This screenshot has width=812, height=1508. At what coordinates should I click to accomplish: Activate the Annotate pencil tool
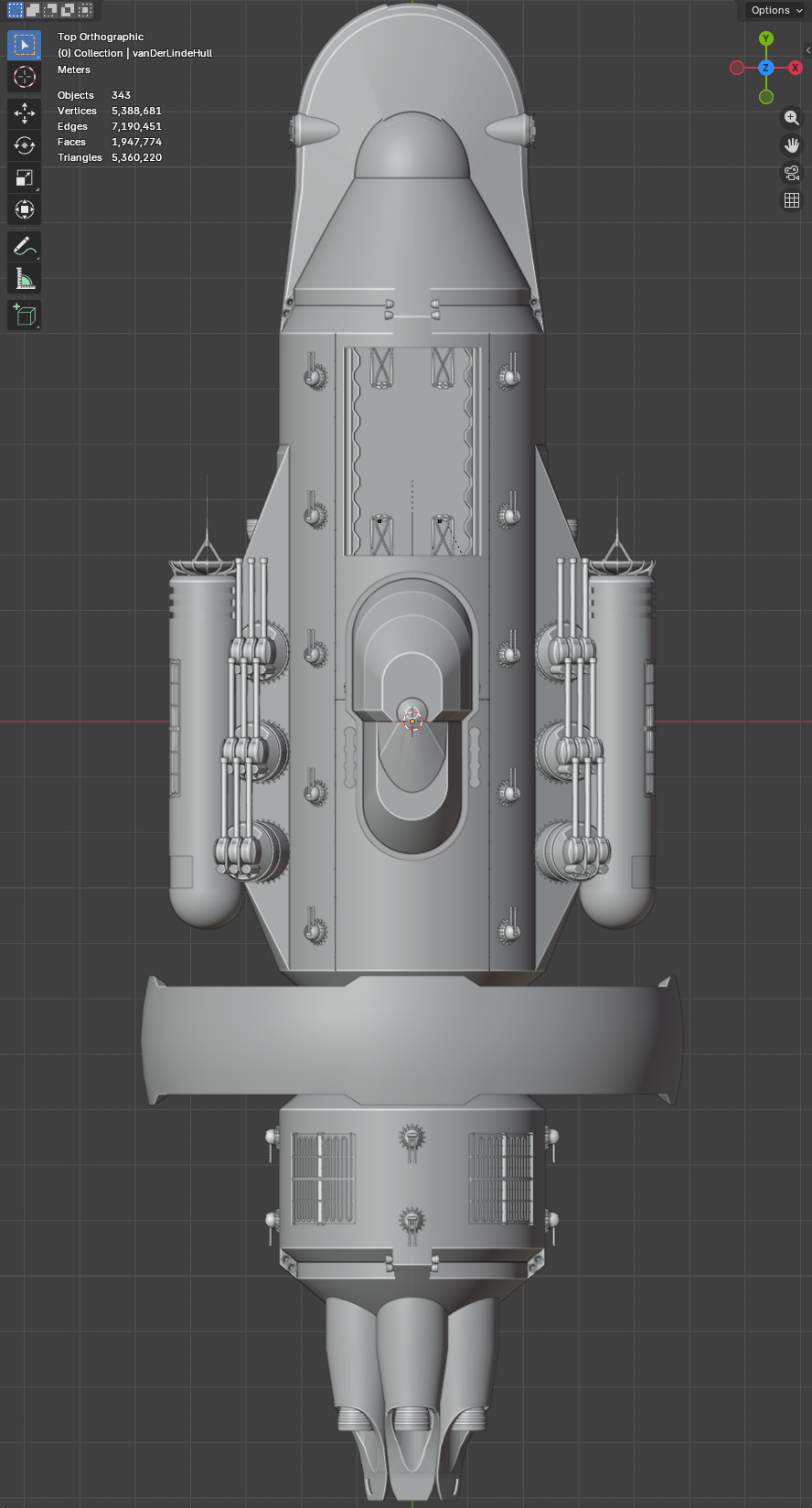point(25,246)
